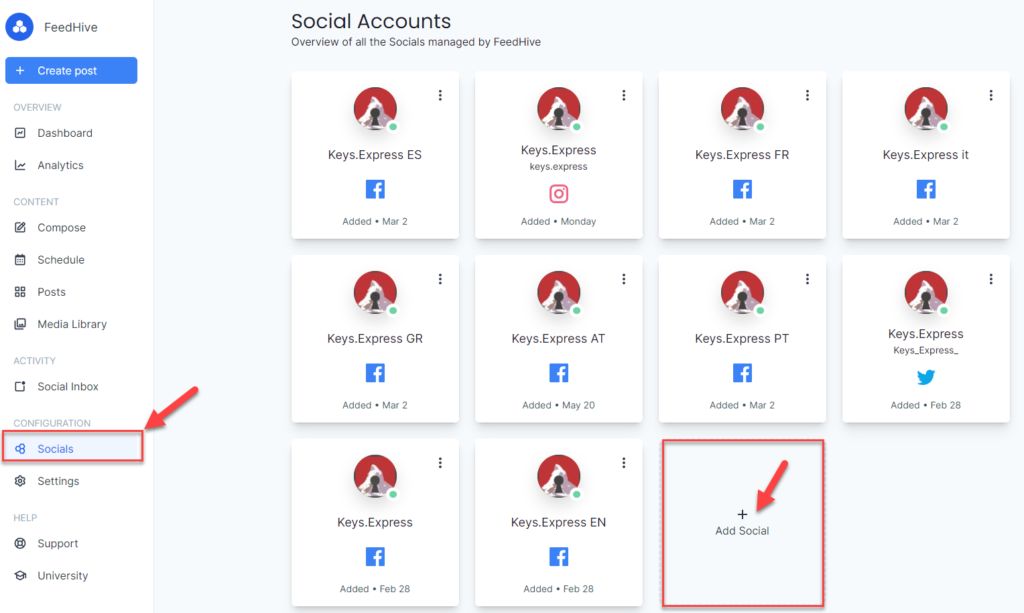Click the Schedule calendar icon
Viewport: 1024px width, 613px height.
pyautogui.click(x=19, y=260)
